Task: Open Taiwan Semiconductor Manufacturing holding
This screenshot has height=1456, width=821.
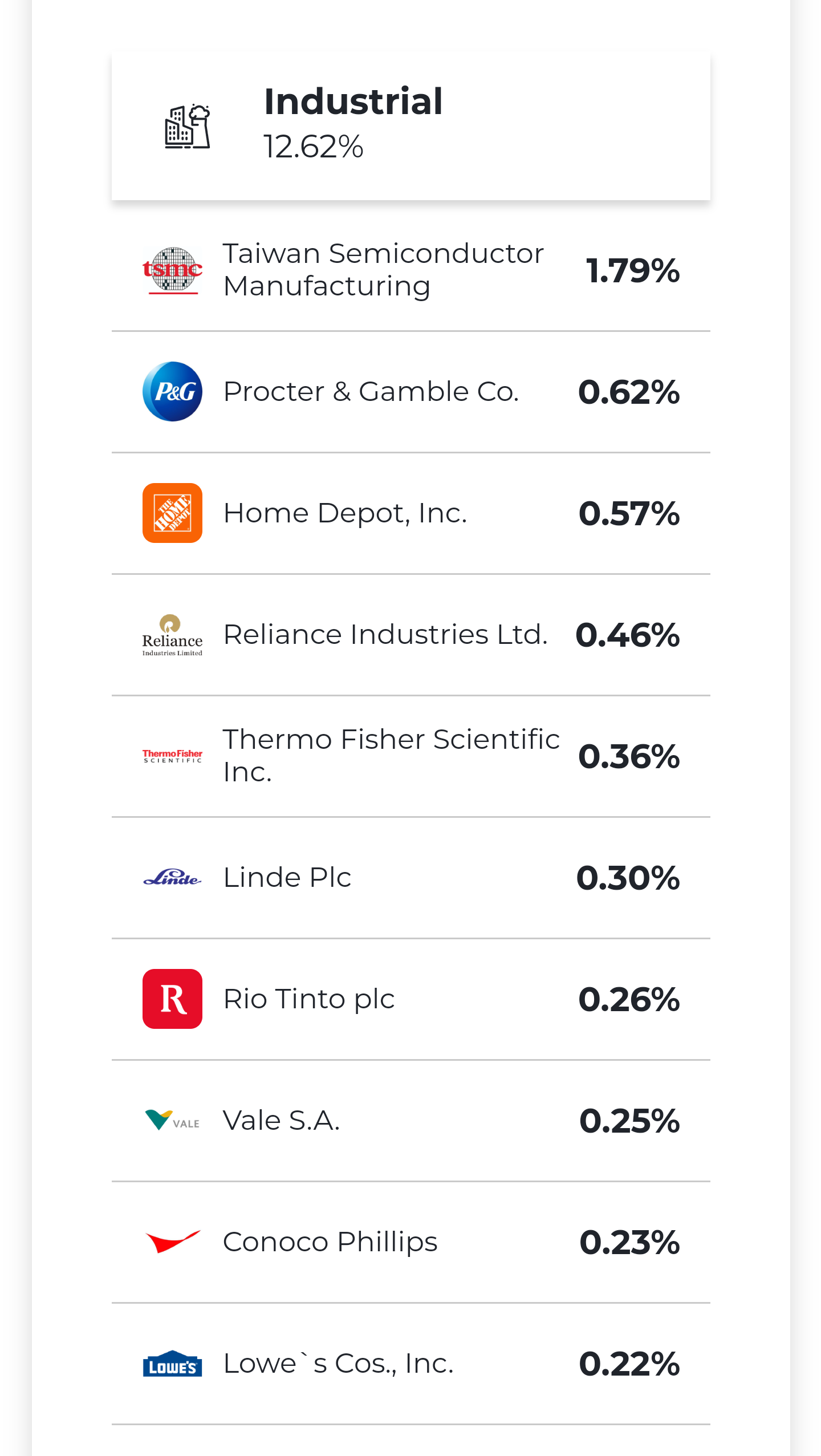Action: [383, 270]
